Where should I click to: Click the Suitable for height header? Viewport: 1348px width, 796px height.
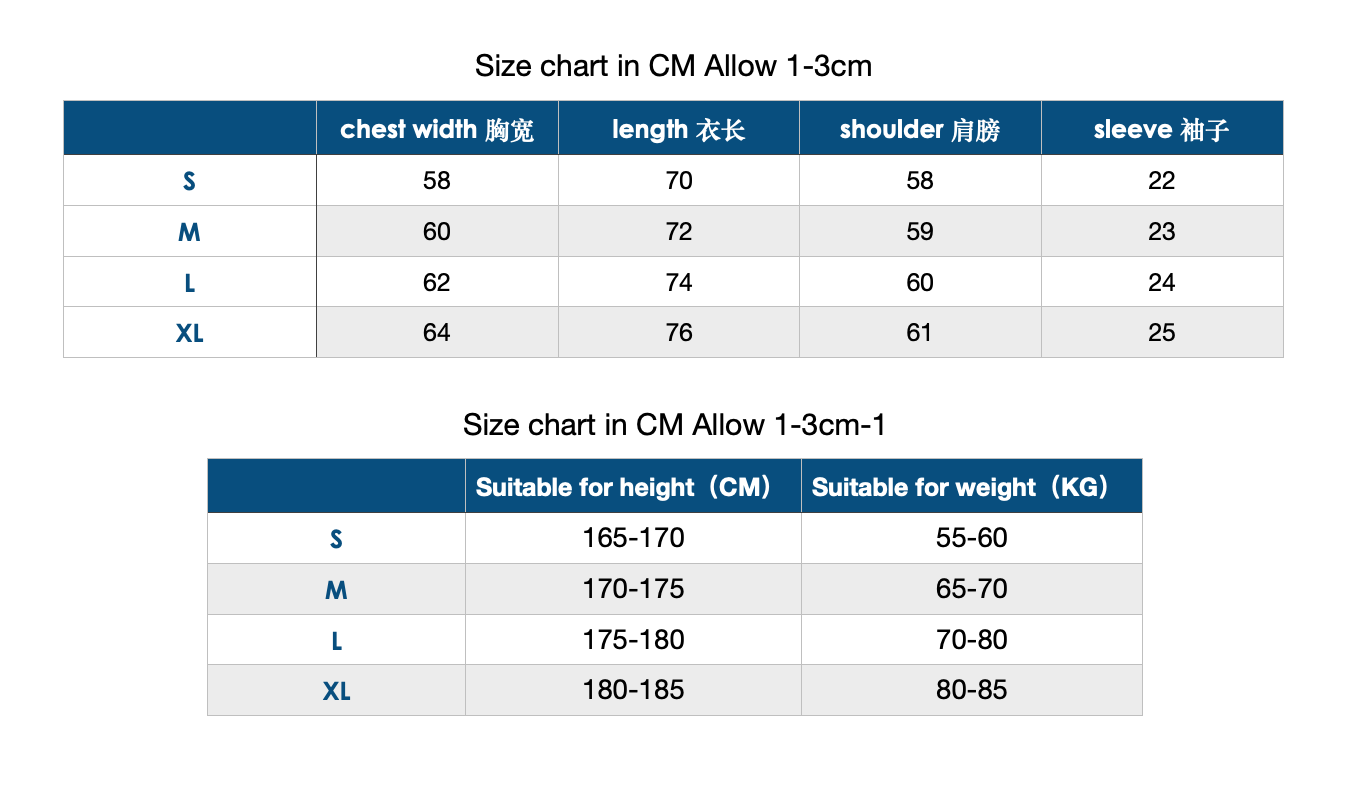(x=633, y=487)
